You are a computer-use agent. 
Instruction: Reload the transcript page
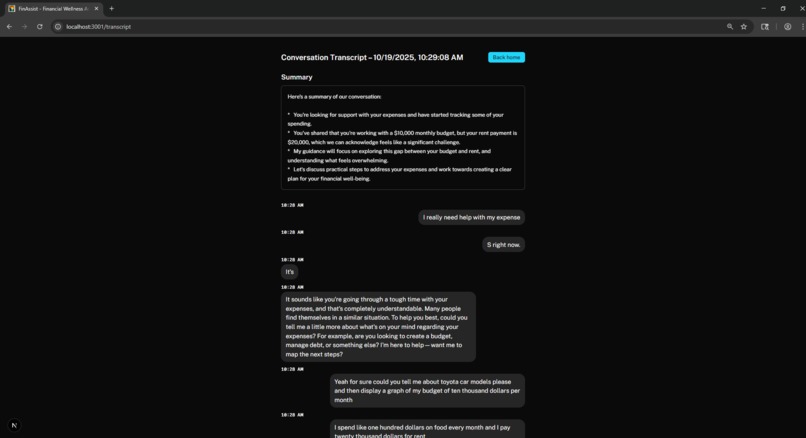40,27
